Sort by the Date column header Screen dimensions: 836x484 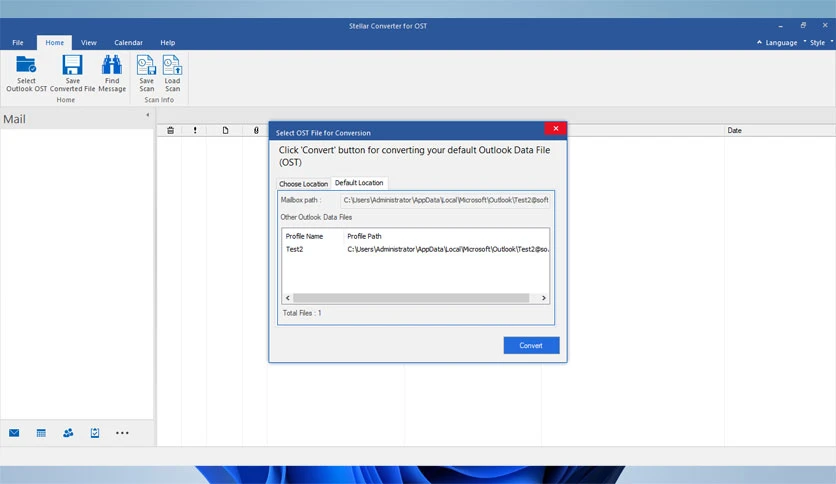tap(735, 131)
